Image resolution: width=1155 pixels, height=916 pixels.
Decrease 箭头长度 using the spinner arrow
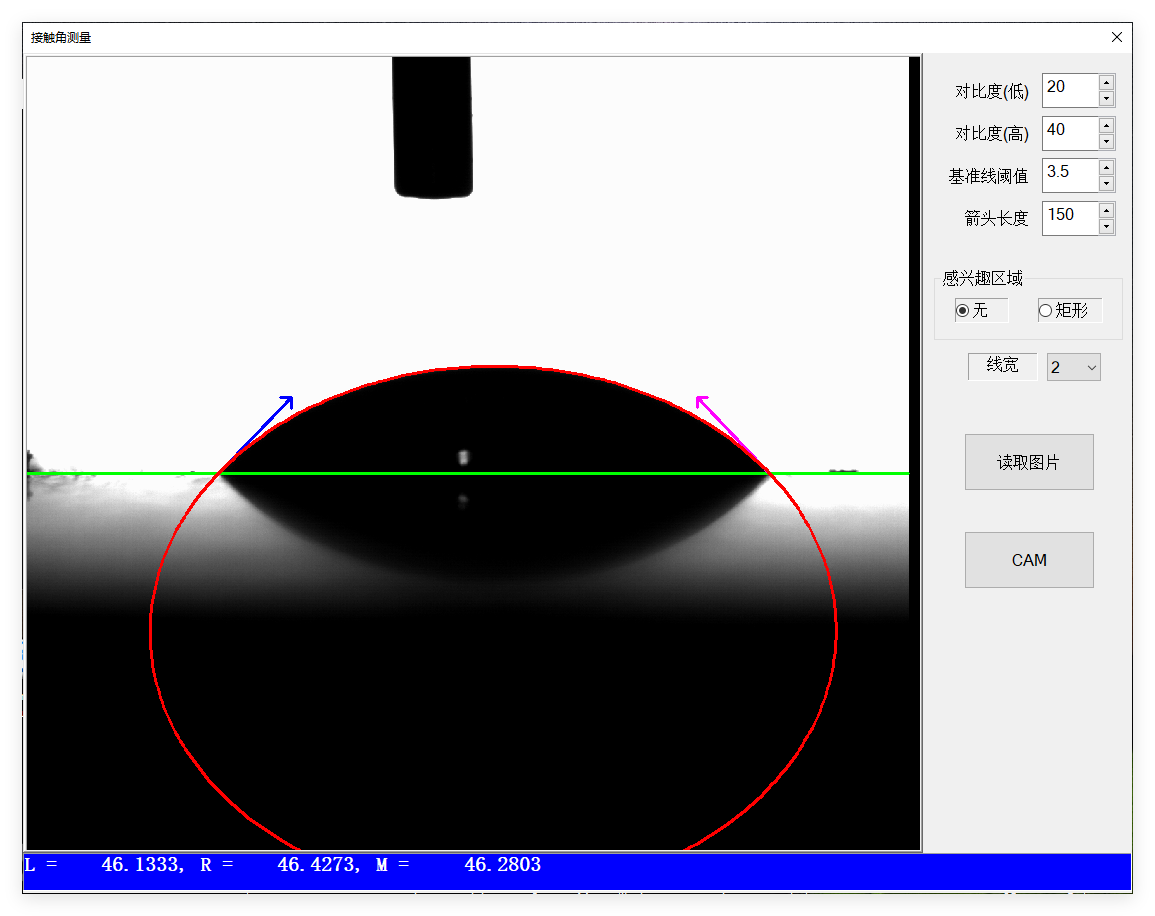pyautogui.click(x=1106, y=224)
